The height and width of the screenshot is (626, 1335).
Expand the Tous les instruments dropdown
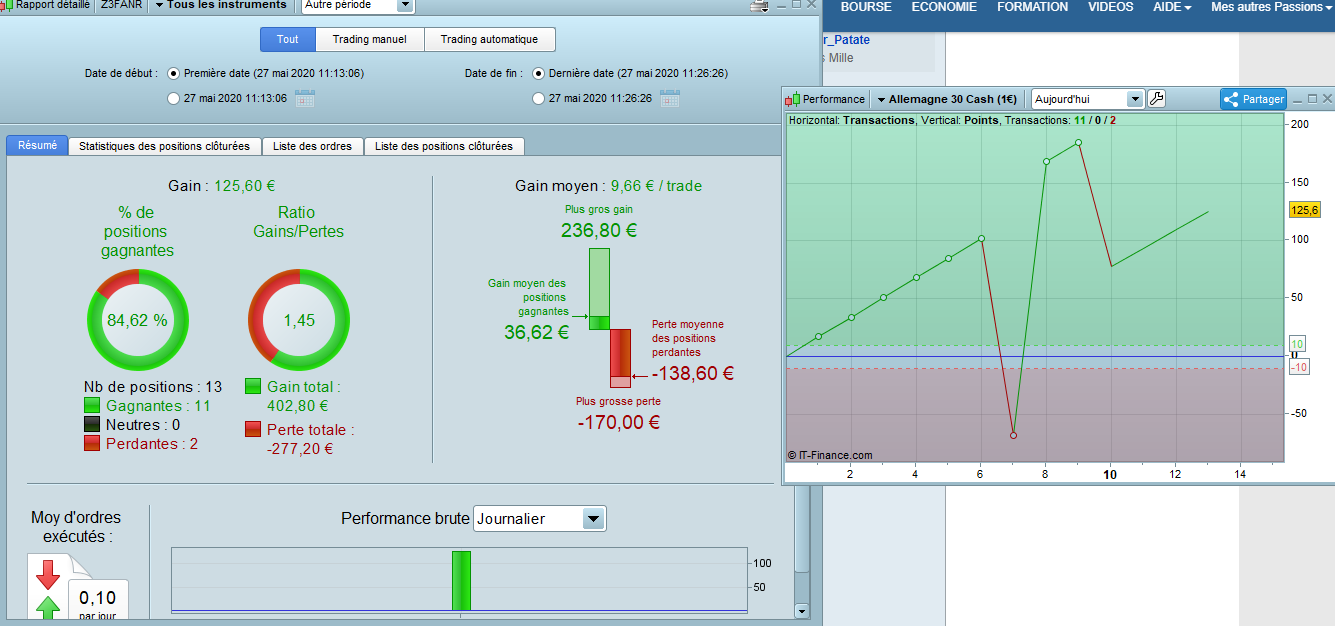222,5
